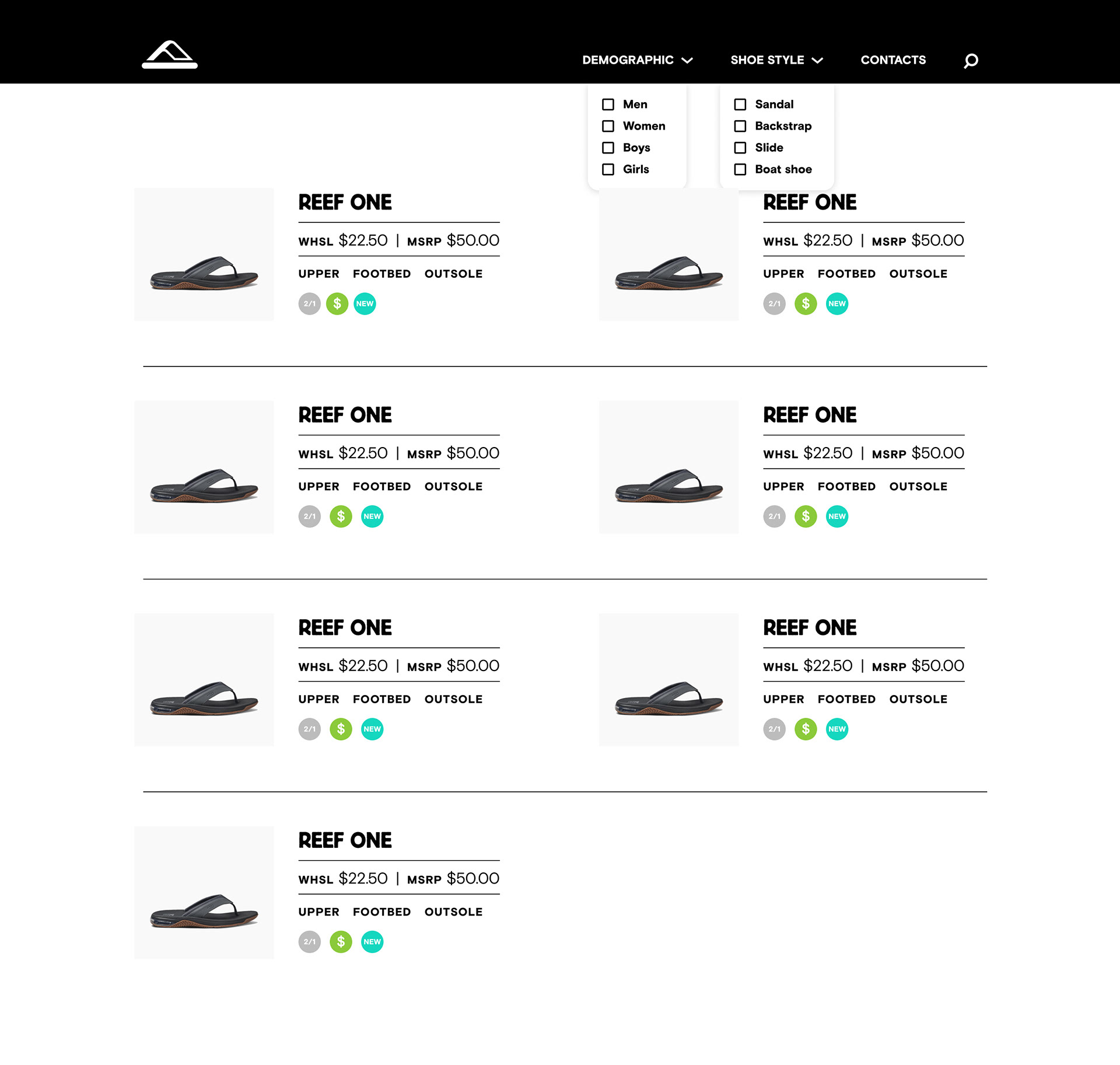Click the NEW badge on the bottom card
Screen dimensions: 1120x1065
pyautogui.click(x=372, y=942)
